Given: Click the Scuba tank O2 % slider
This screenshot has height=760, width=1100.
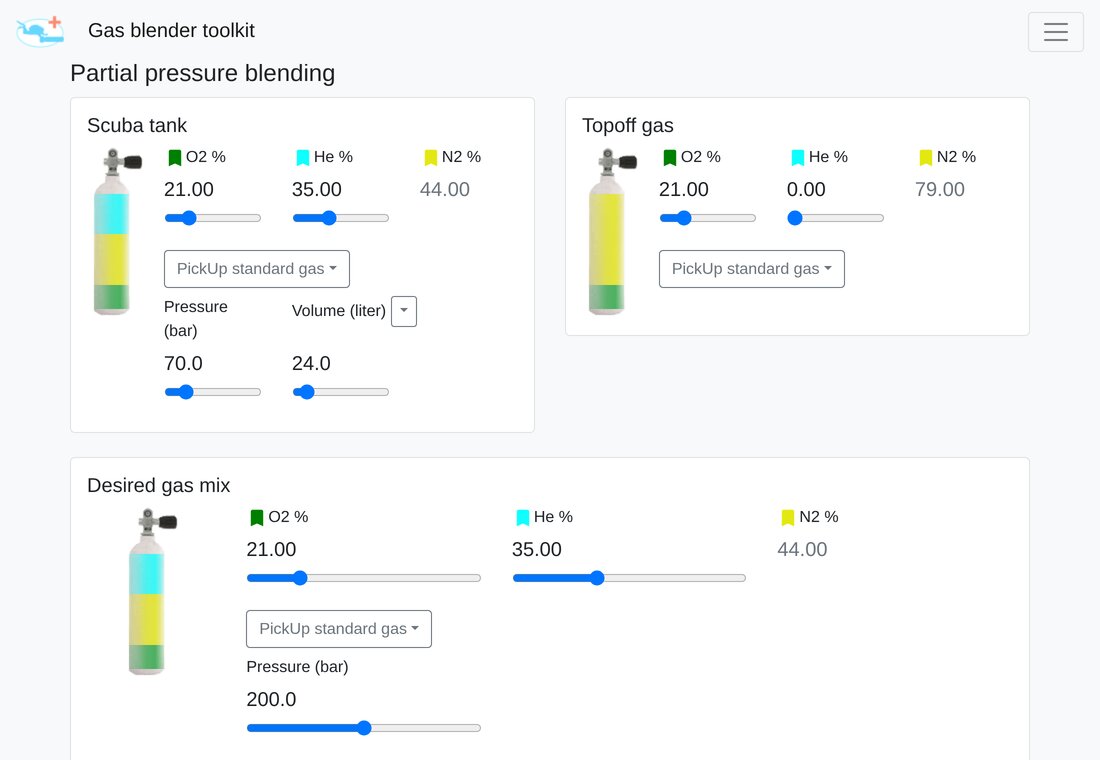Looking at the screenshot, I should point(213,218).
